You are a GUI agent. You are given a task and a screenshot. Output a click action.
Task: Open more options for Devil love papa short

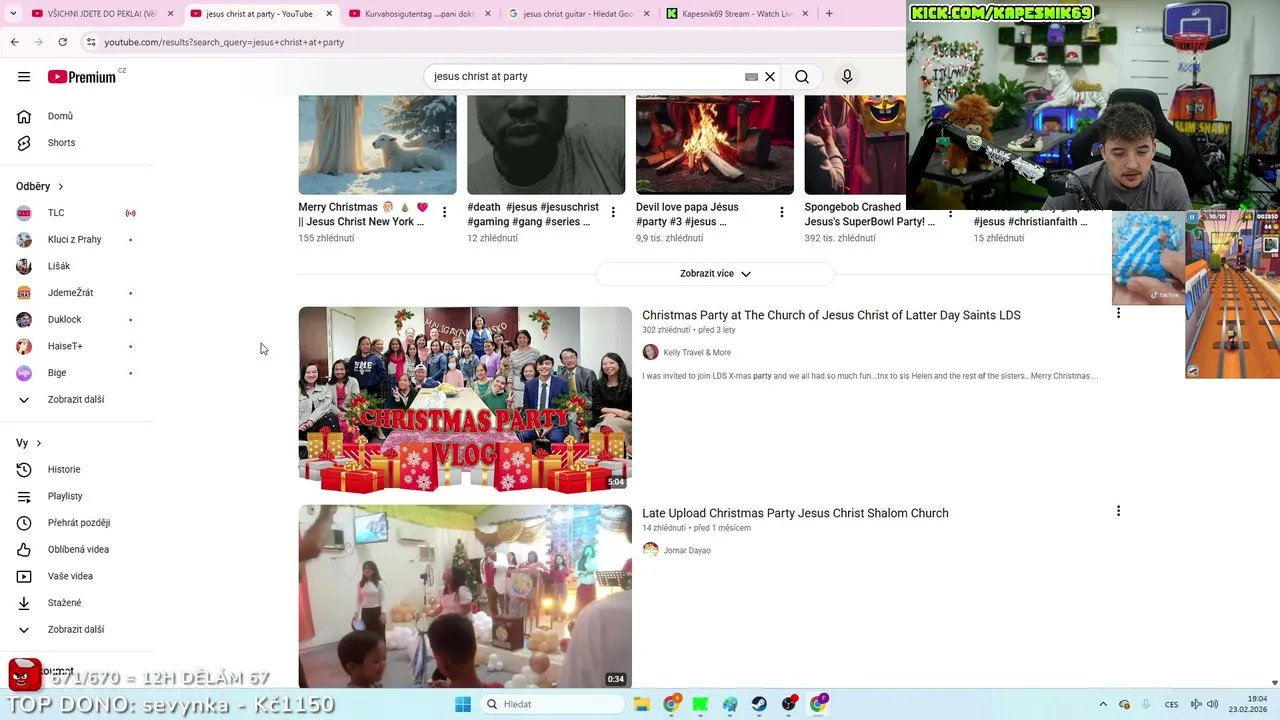(782, 212)
